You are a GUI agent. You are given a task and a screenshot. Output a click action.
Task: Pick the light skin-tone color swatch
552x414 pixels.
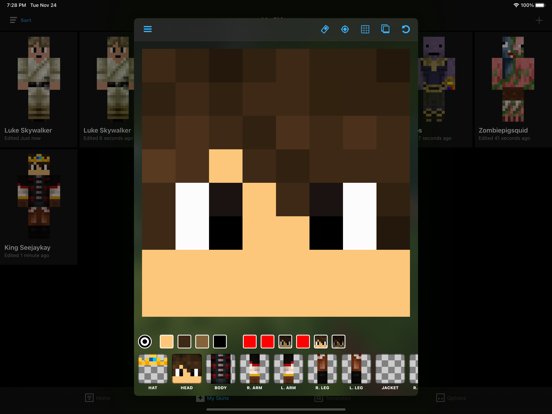[x=167, y=341]
